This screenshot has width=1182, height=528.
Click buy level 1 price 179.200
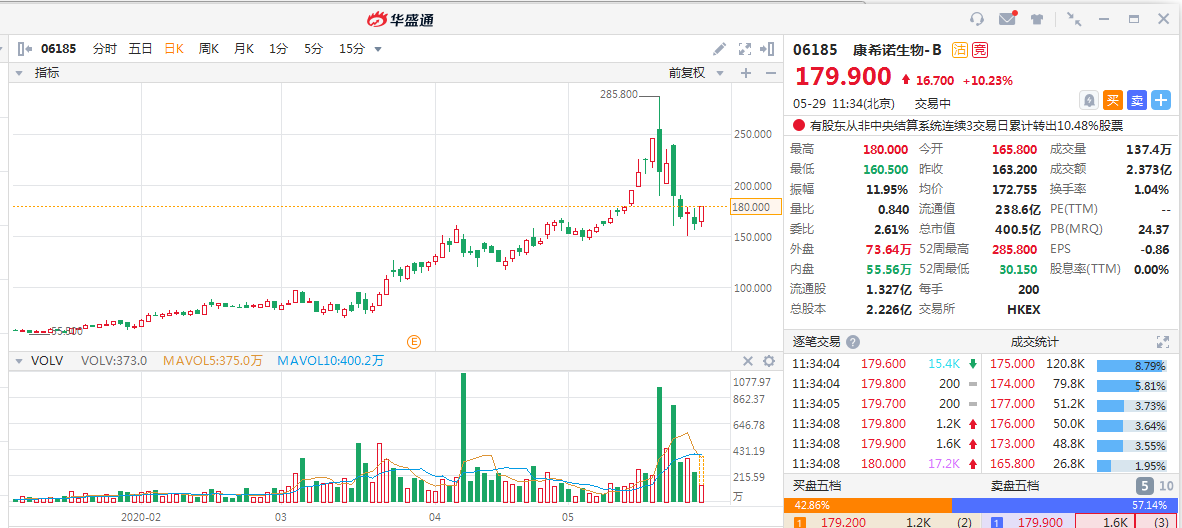click(x=842, y=521)
